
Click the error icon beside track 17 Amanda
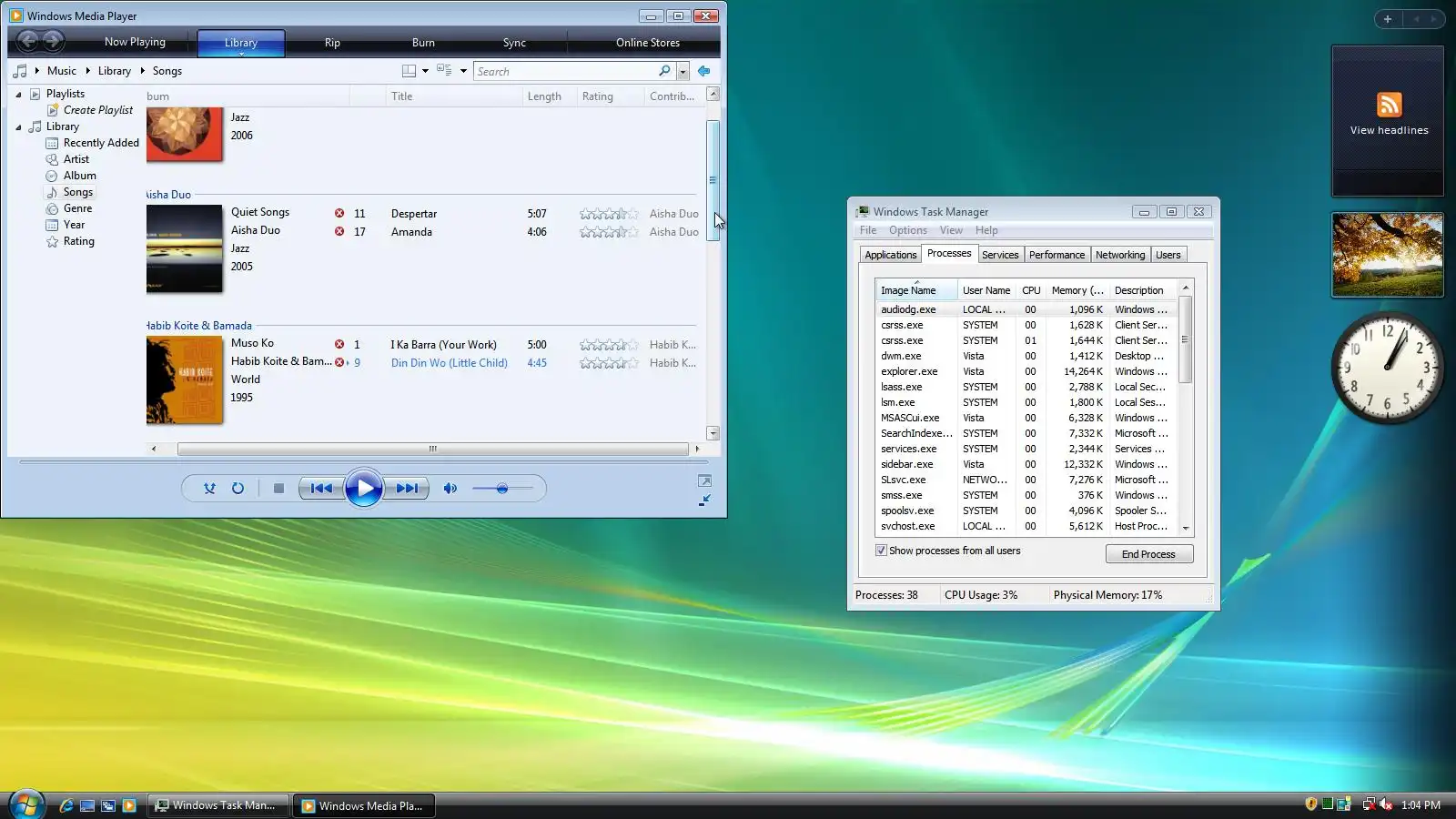click(x=339, y=232)
